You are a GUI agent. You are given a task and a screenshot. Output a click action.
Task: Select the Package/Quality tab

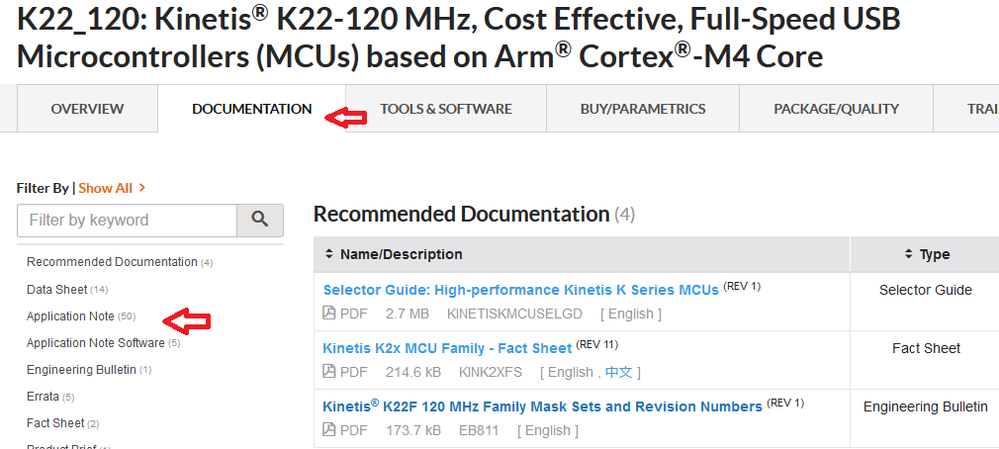coord(836,109)
